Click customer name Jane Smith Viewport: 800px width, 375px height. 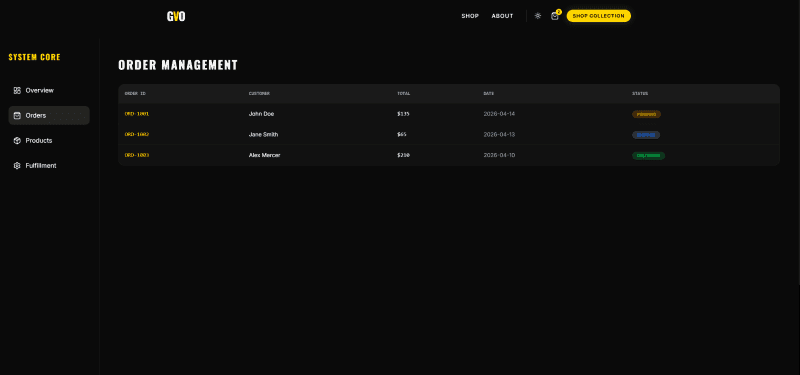point(263,134)
